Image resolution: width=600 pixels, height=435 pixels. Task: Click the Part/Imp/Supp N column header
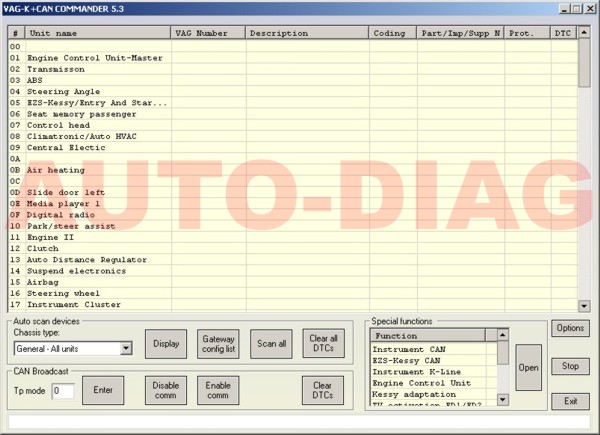point(460,33)
